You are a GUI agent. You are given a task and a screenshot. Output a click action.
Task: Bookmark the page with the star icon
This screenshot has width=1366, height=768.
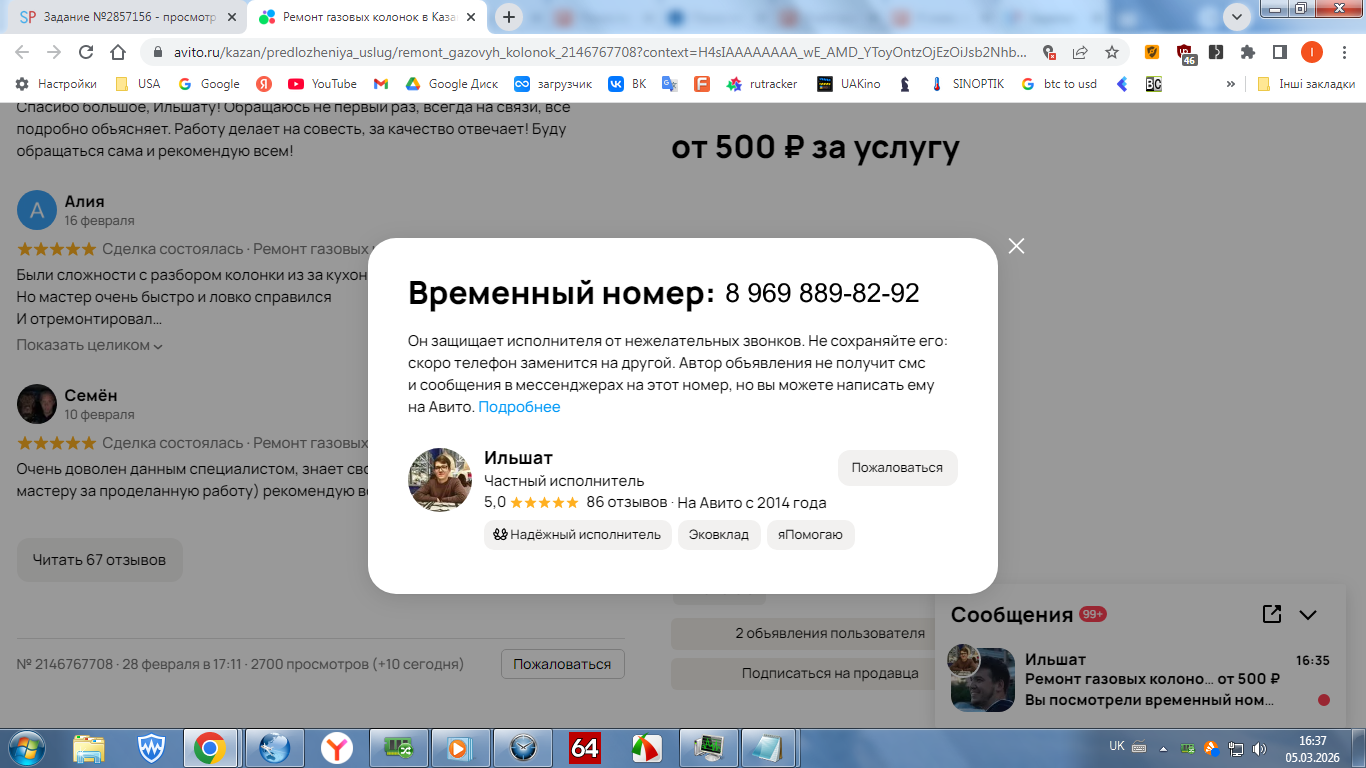[x=1112, y=52]
